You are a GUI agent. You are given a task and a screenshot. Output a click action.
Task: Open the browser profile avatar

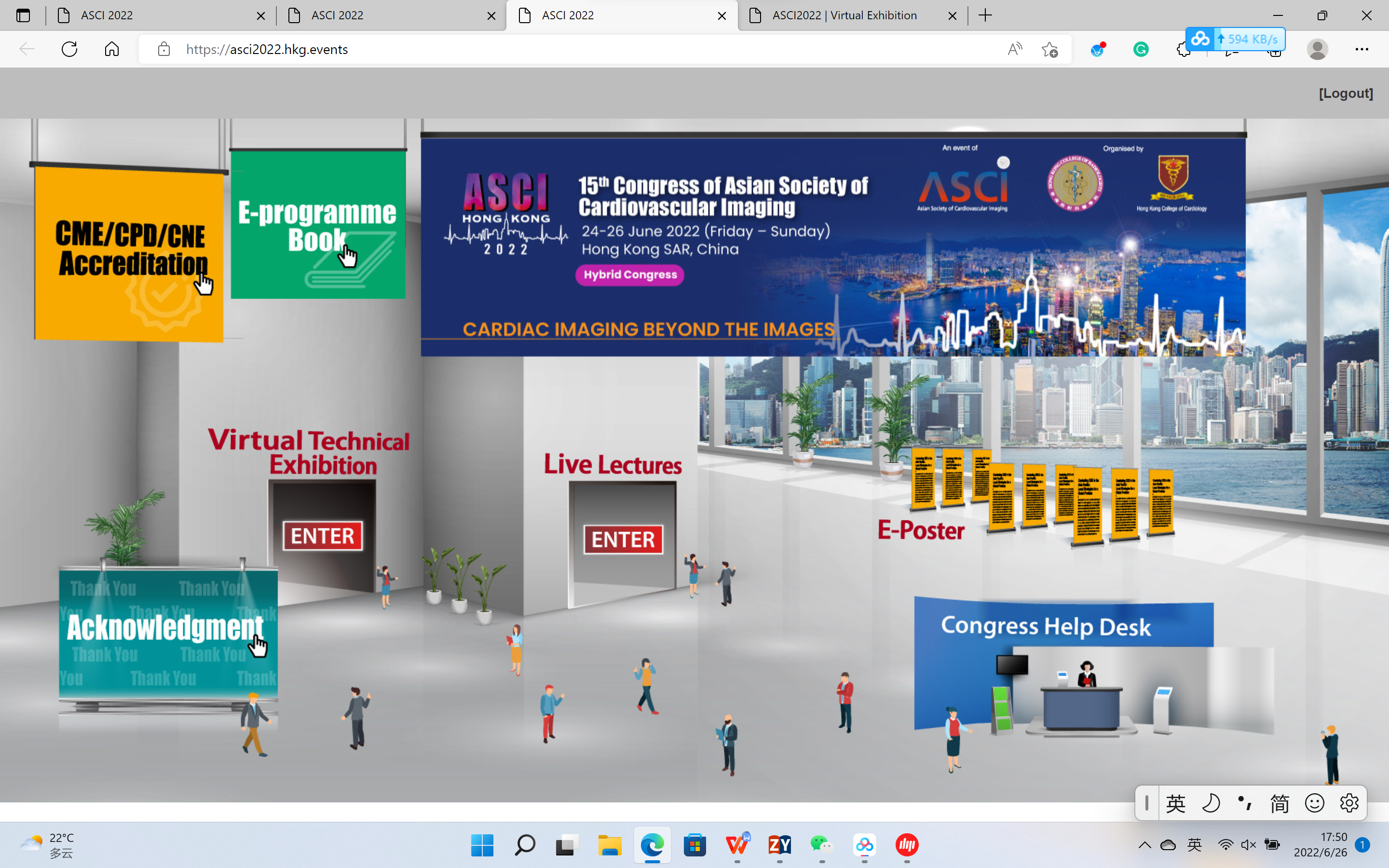(x=1317, y=49)
